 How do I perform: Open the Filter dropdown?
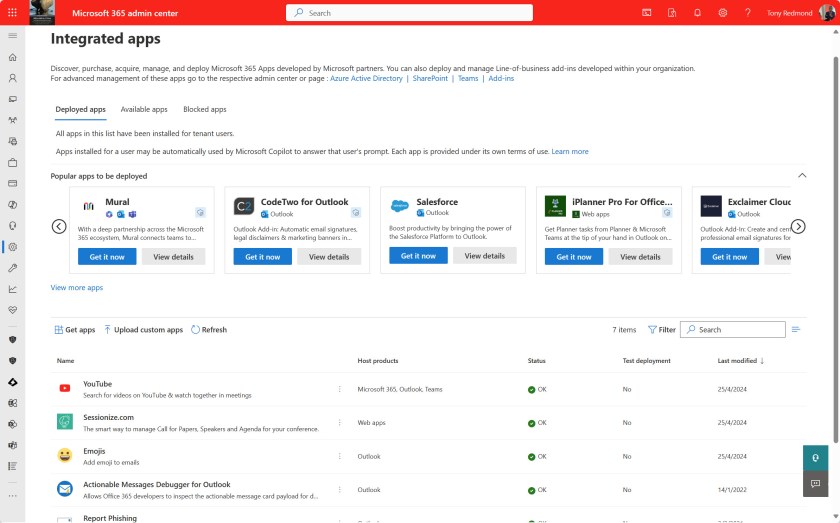coord(662,330)
